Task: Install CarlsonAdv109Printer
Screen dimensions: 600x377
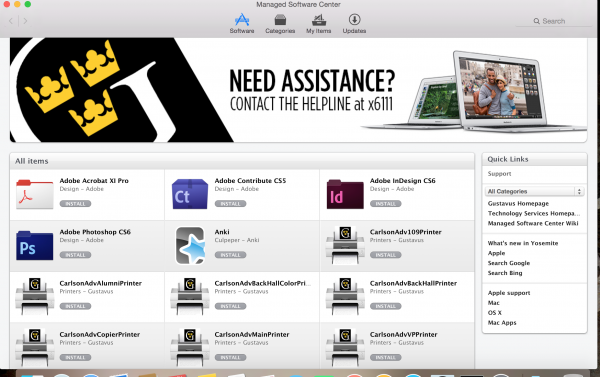Action: [x=386, y=255]
